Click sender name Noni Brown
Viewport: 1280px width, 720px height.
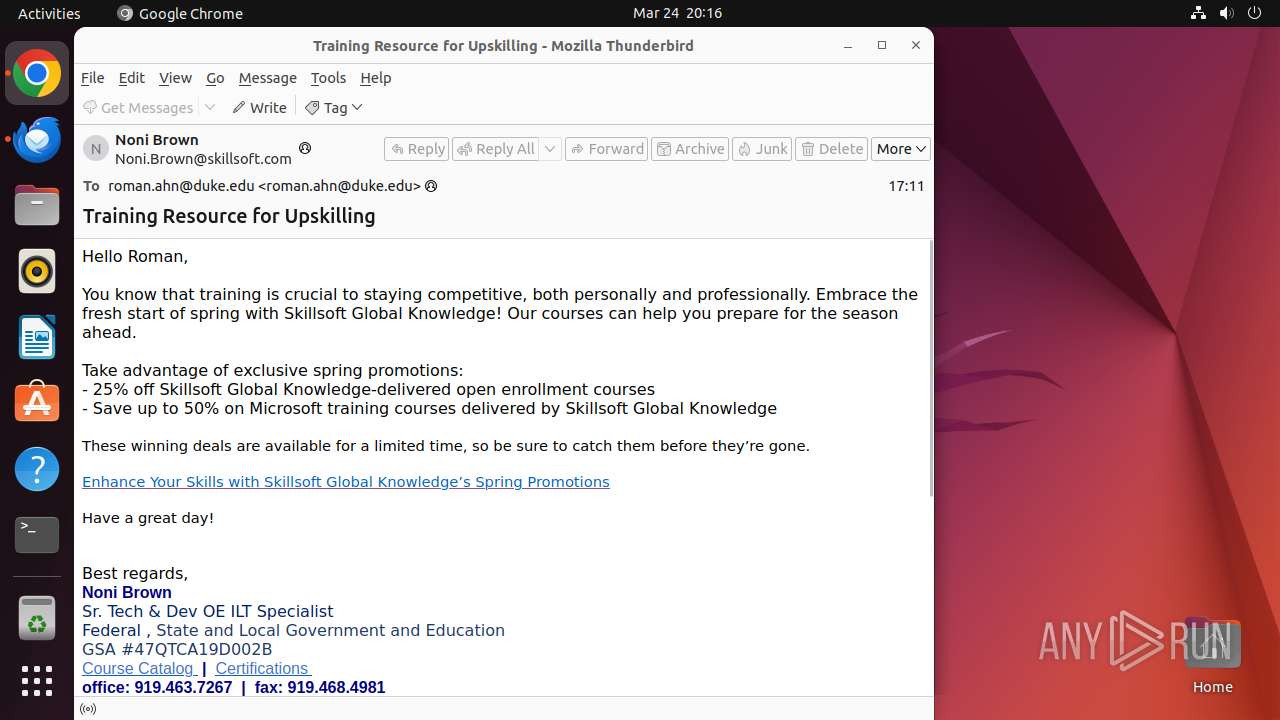click(157, 140)
